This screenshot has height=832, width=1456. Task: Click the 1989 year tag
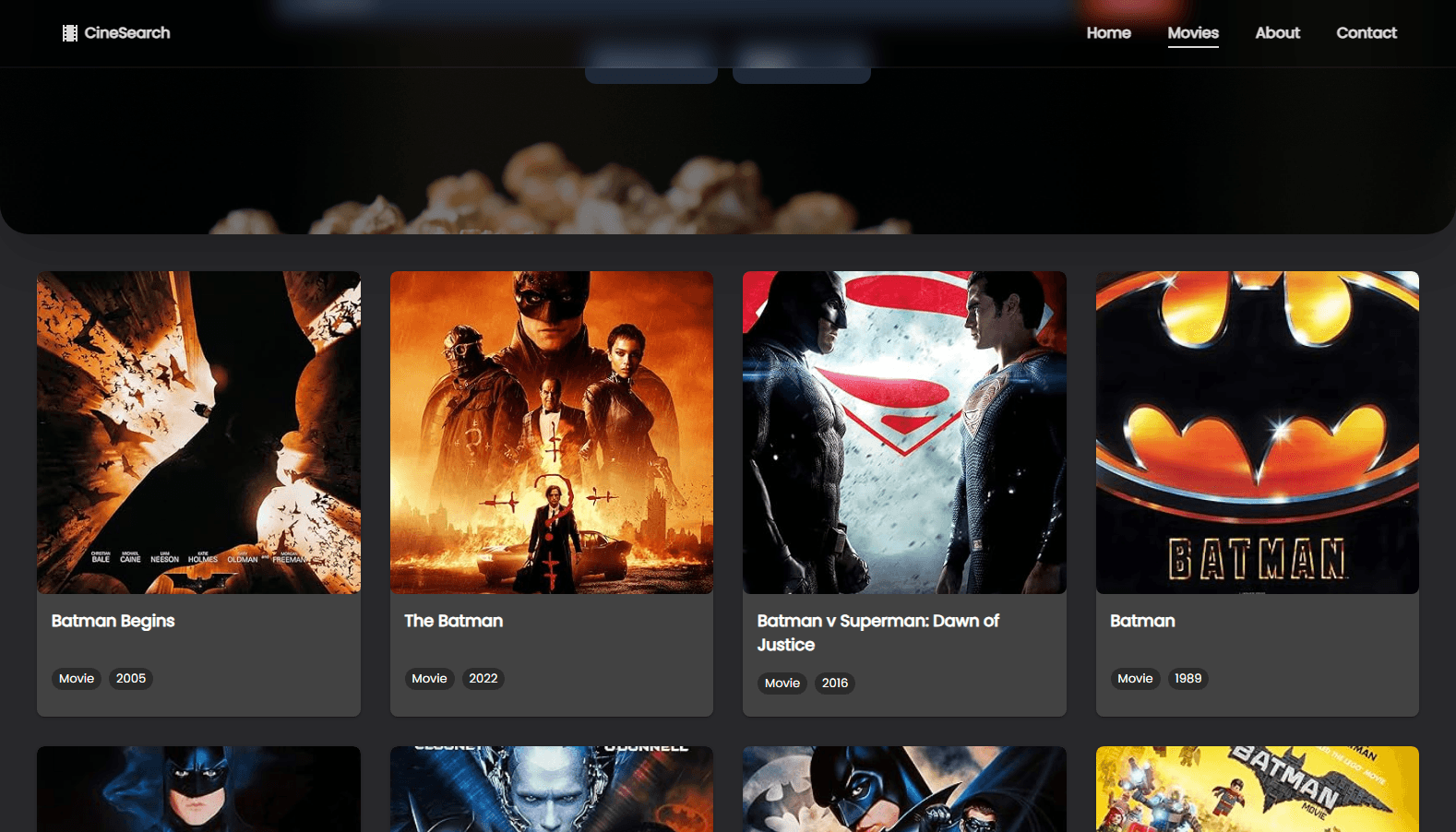pos(1188,679)
